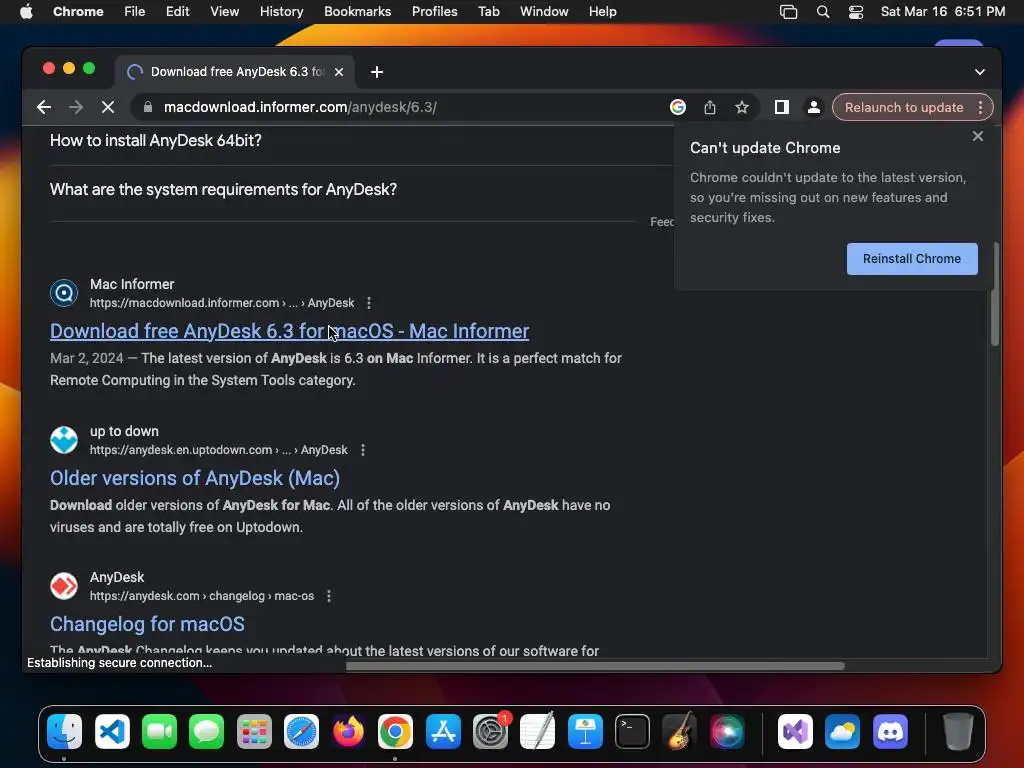Click Relaunch to update button
This screenshot has width=1024, height=768.
[904, 107]
